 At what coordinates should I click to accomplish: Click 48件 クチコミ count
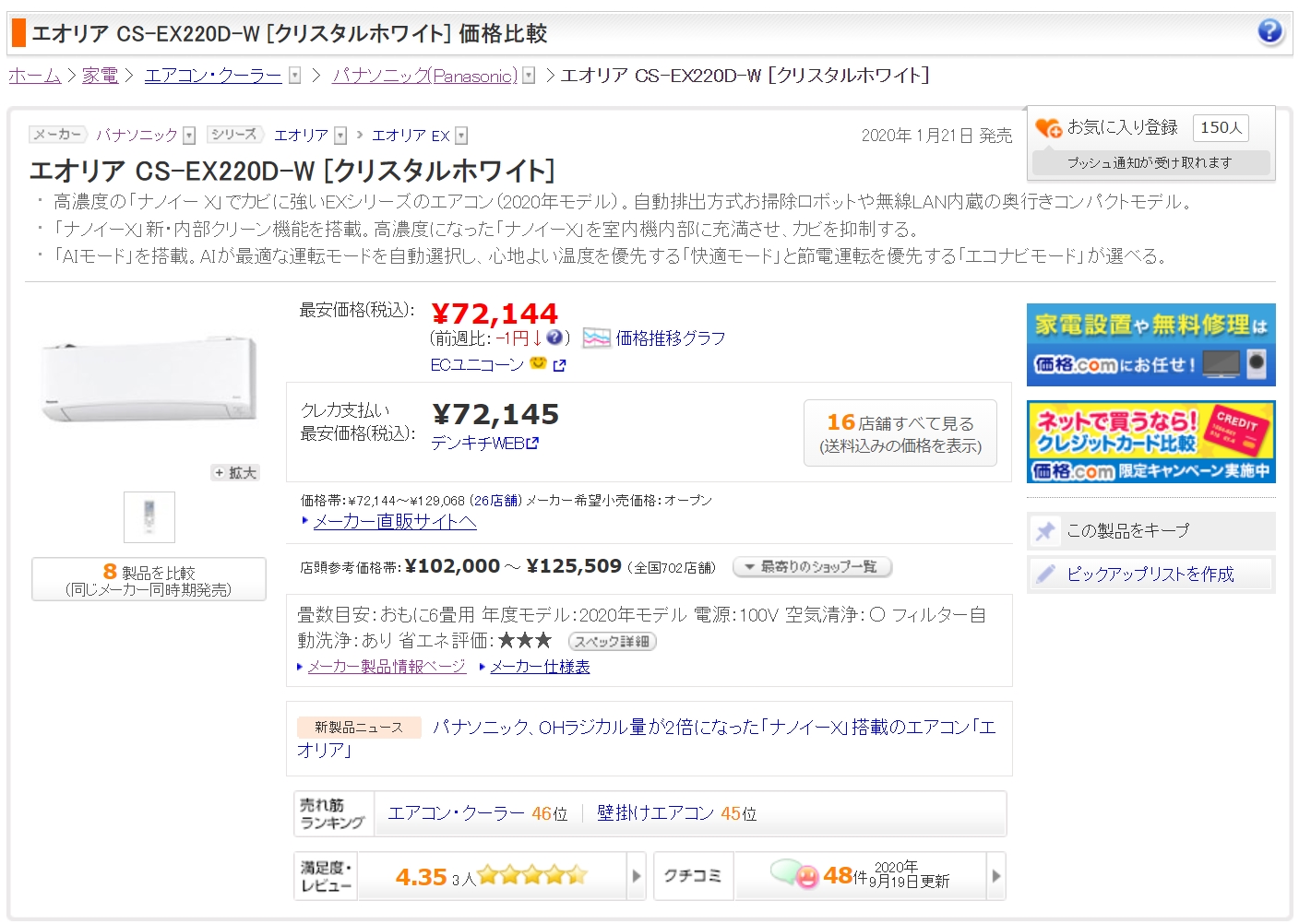click(x=845, y=876)
